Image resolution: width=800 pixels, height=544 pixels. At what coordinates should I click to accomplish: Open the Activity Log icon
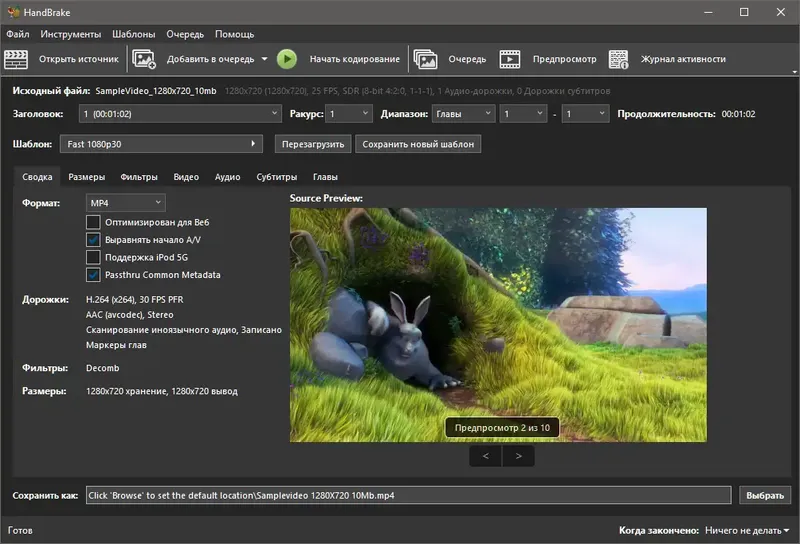[619, 59]
